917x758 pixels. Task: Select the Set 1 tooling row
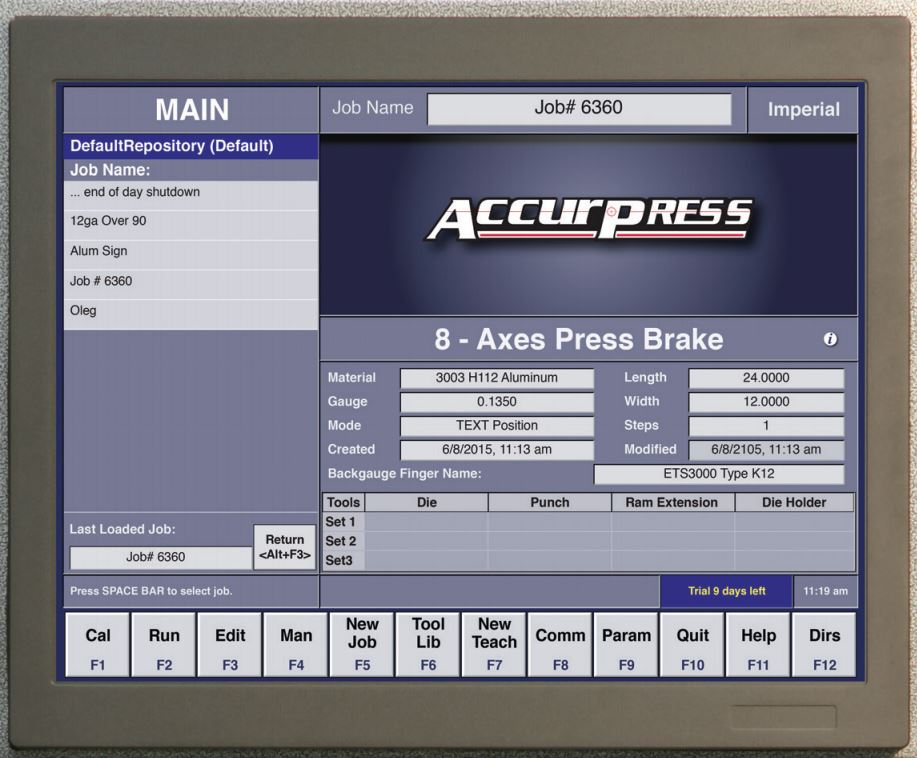[340, 521]
